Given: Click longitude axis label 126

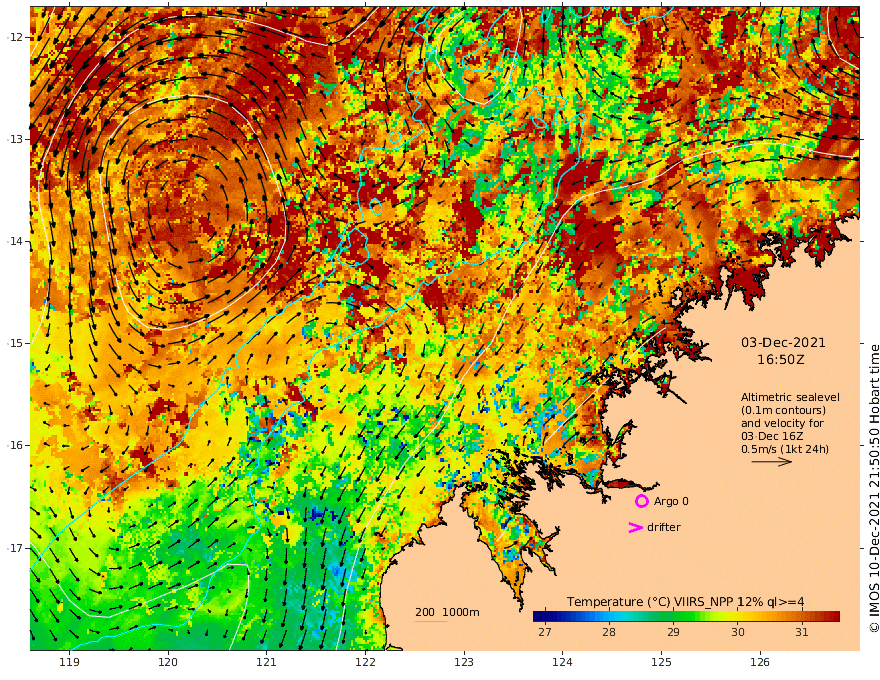Looking at the screenshot, I should pos(760,662).
